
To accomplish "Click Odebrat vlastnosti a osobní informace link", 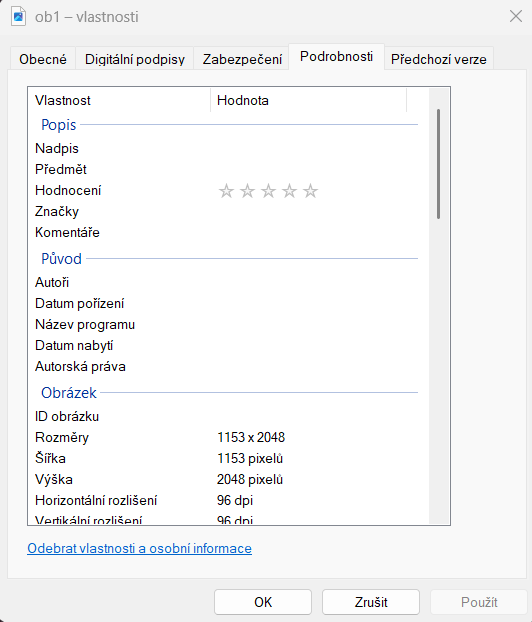I will click(x=139, y=548).
